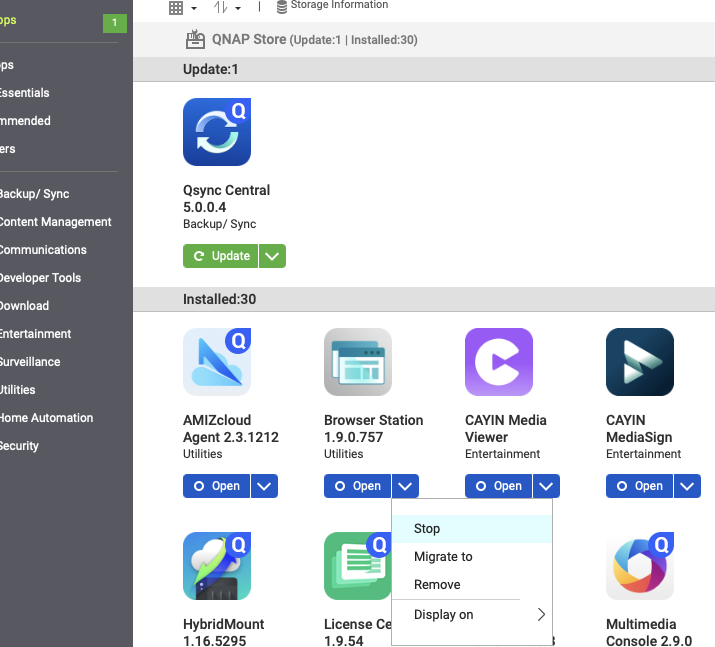Click the CAYIN MediaSign app icon
Image resolution: width=715 pixels, height=647 pixels.
640,362
